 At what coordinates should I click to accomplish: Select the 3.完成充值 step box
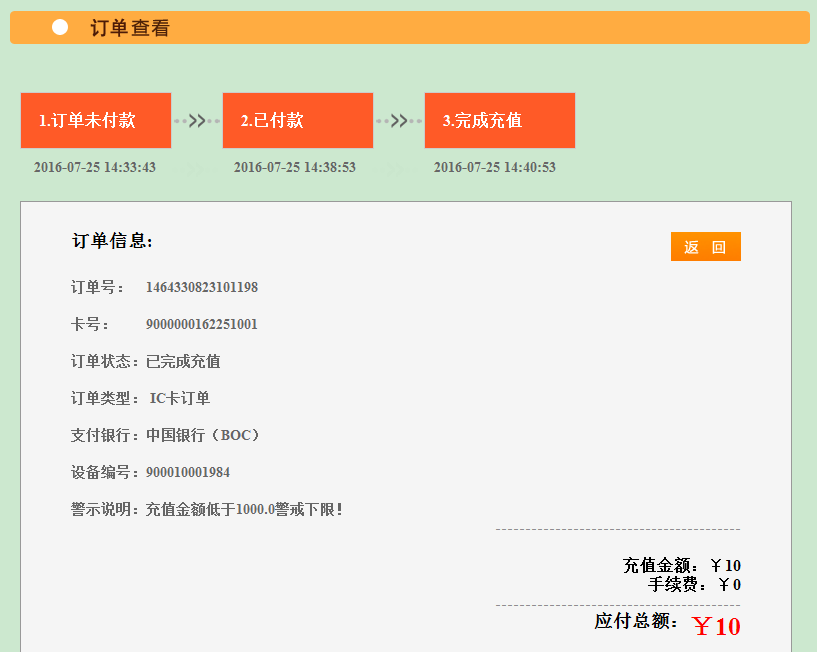pyautogui.click(x=500, y=121)
